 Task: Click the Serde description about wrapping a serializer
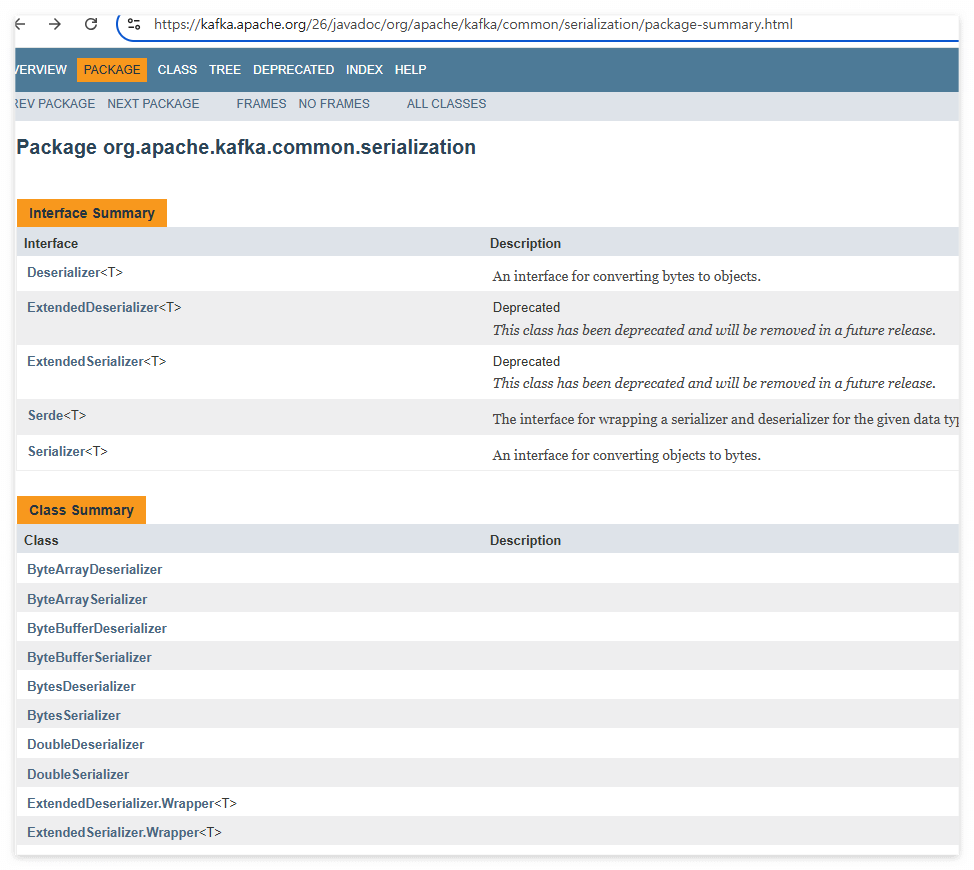point(726,419)
